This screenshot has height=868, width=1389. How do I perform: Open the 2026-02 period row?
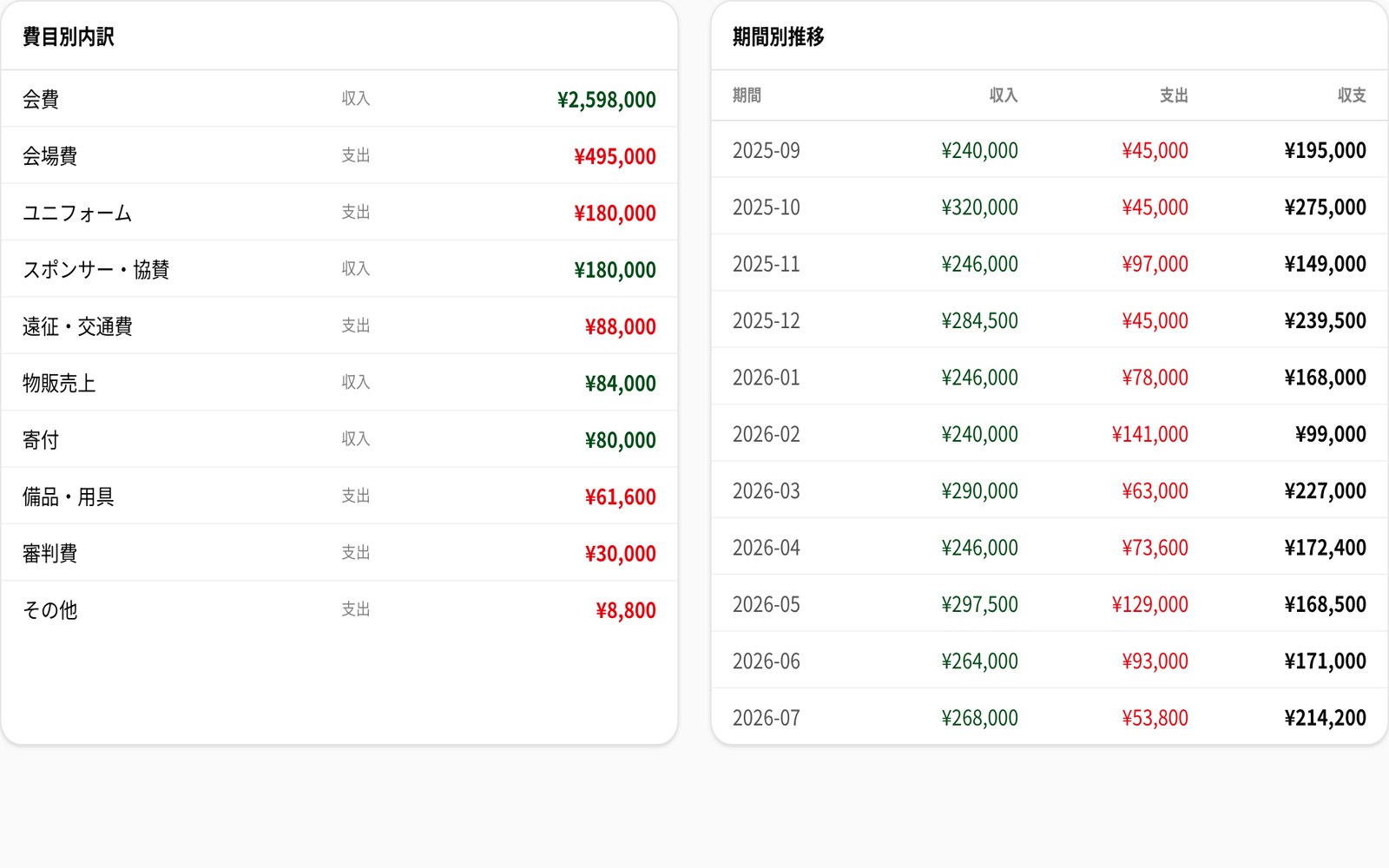(x=1050, y=434)
